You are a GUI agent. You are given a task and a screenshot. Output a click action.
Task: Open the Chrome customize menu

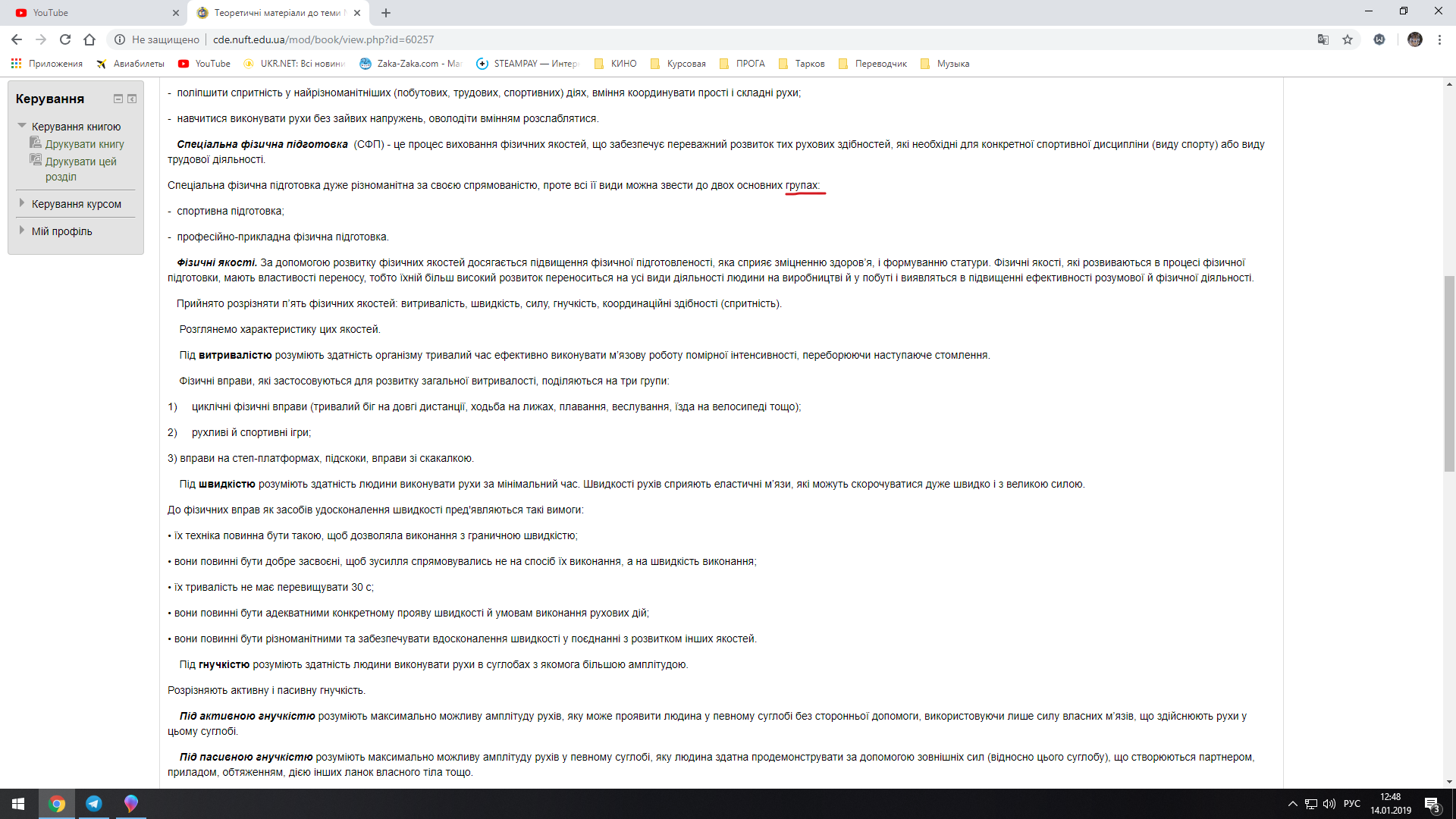[x=1440, y=39]
